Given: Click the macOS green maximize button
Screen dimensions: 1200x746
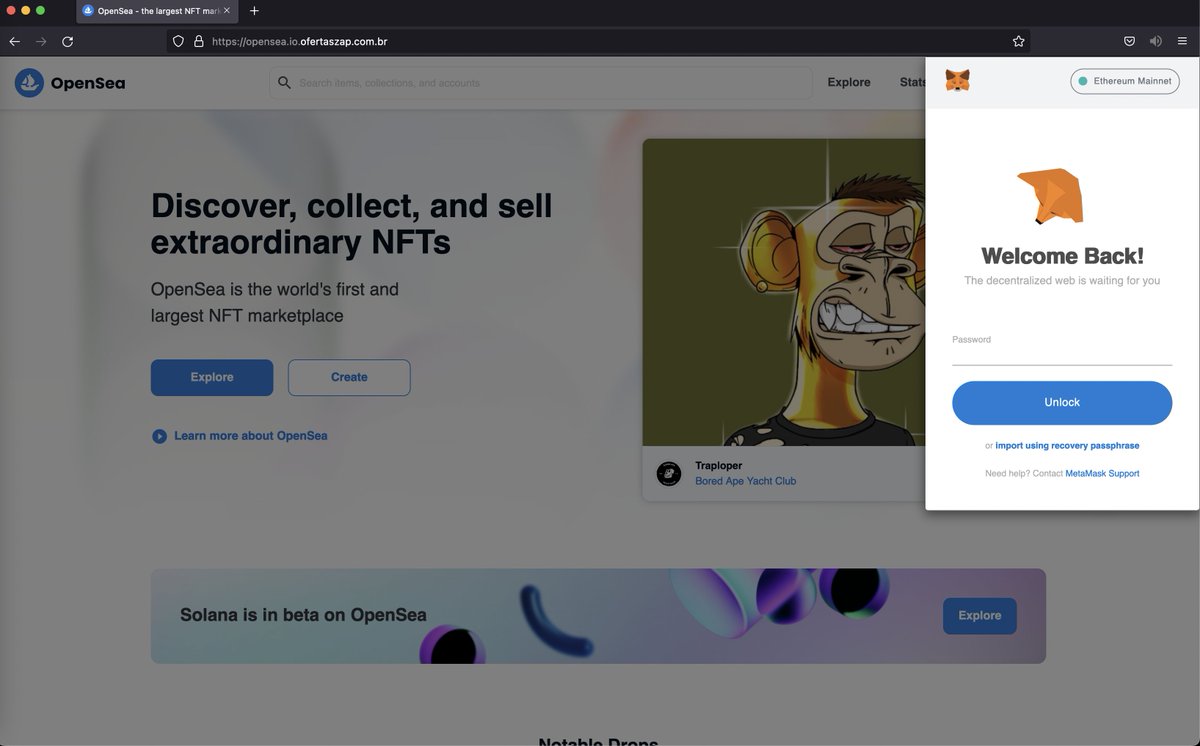Looking at the screenshot, I should coord(40,10).
